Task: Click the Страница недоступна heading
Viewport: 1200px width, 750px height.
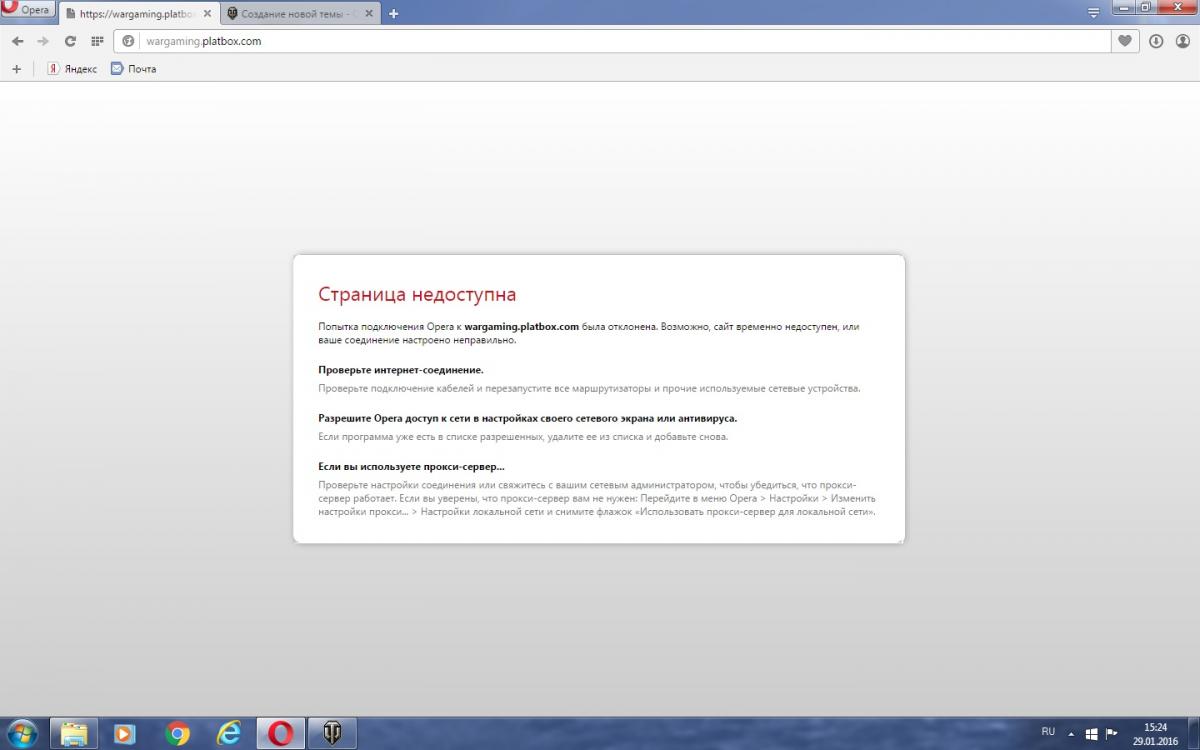Action: click(417, 294)
